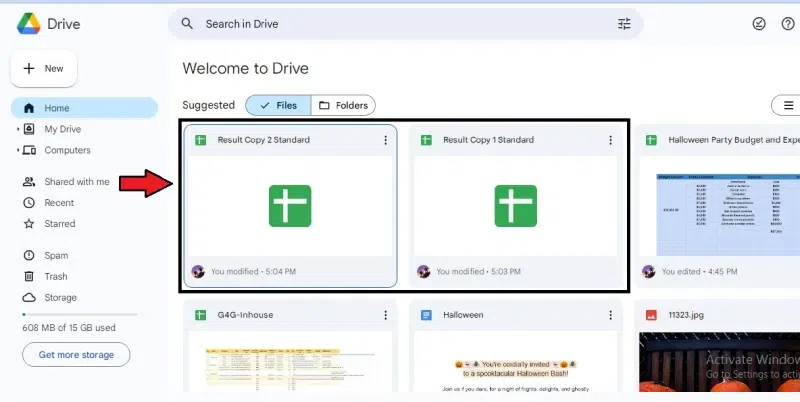The height and width of the screenshot is (402, 800).
Task: Open advanced search filter options icon
Action: click(x=624, y=23)
